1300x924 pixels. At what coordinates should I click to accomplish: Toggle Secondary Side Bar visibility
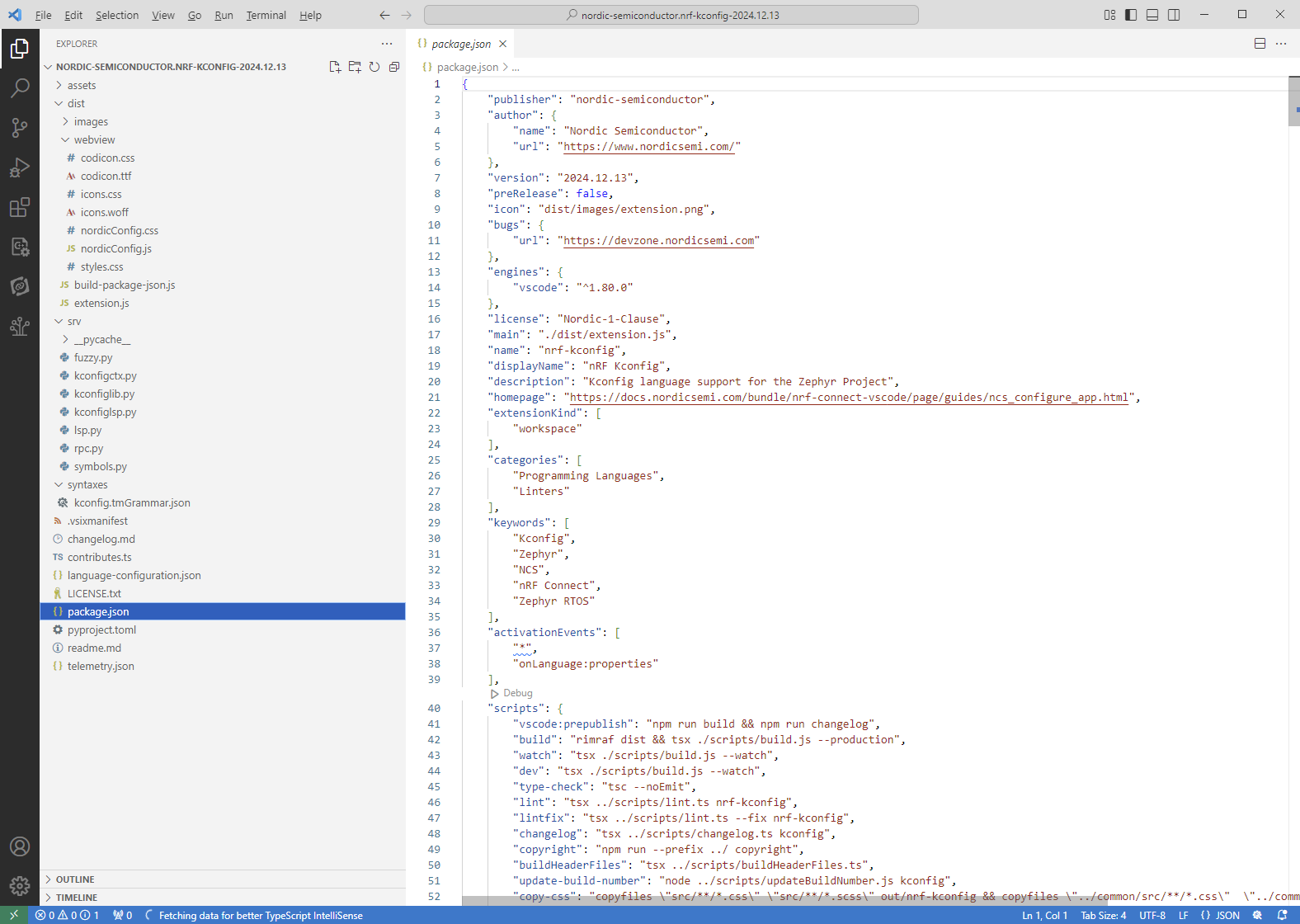(x=1174, y=15)
